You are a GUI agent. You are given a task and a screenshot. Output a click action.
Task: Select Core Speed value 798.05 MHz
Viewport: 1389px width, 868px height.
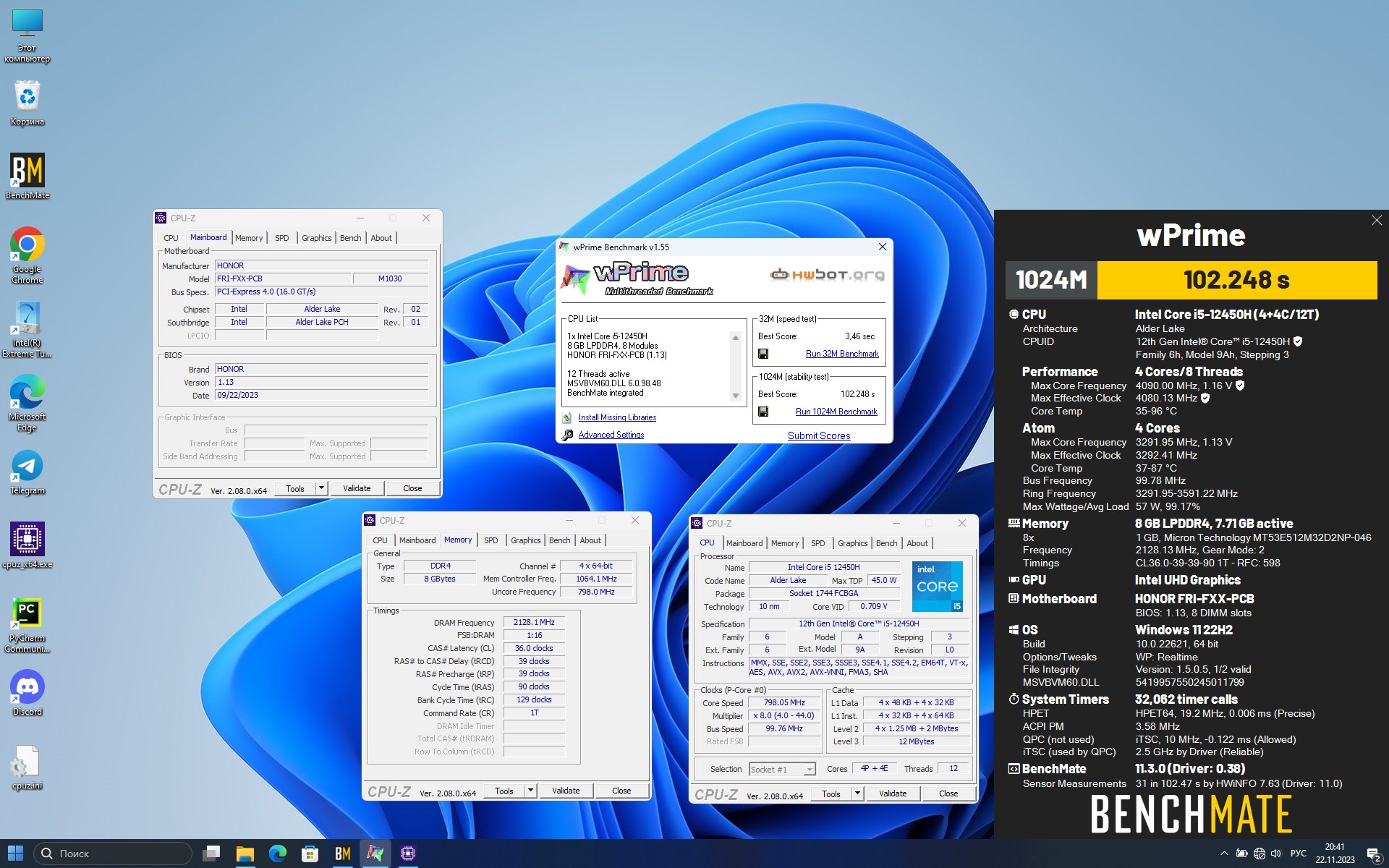785,702
